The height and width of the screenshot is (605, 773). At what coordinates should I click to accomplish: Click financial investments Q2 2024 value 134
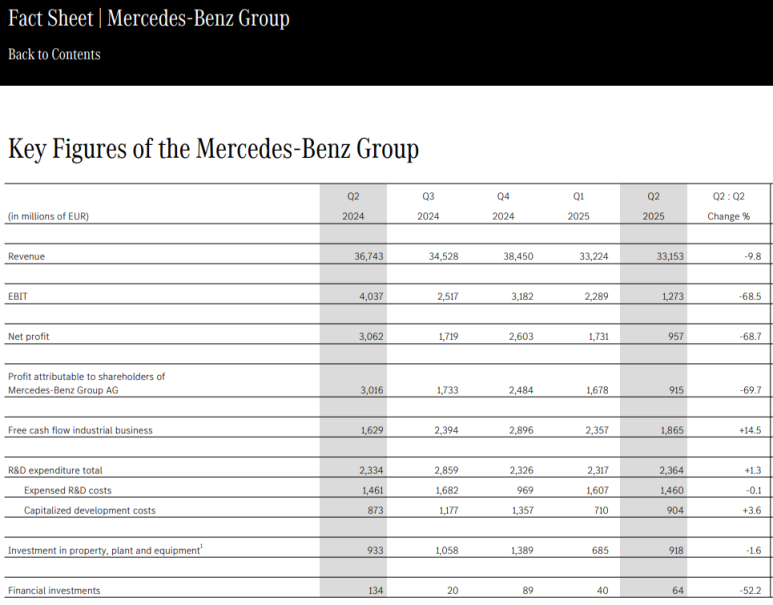[x=376, y=591]
